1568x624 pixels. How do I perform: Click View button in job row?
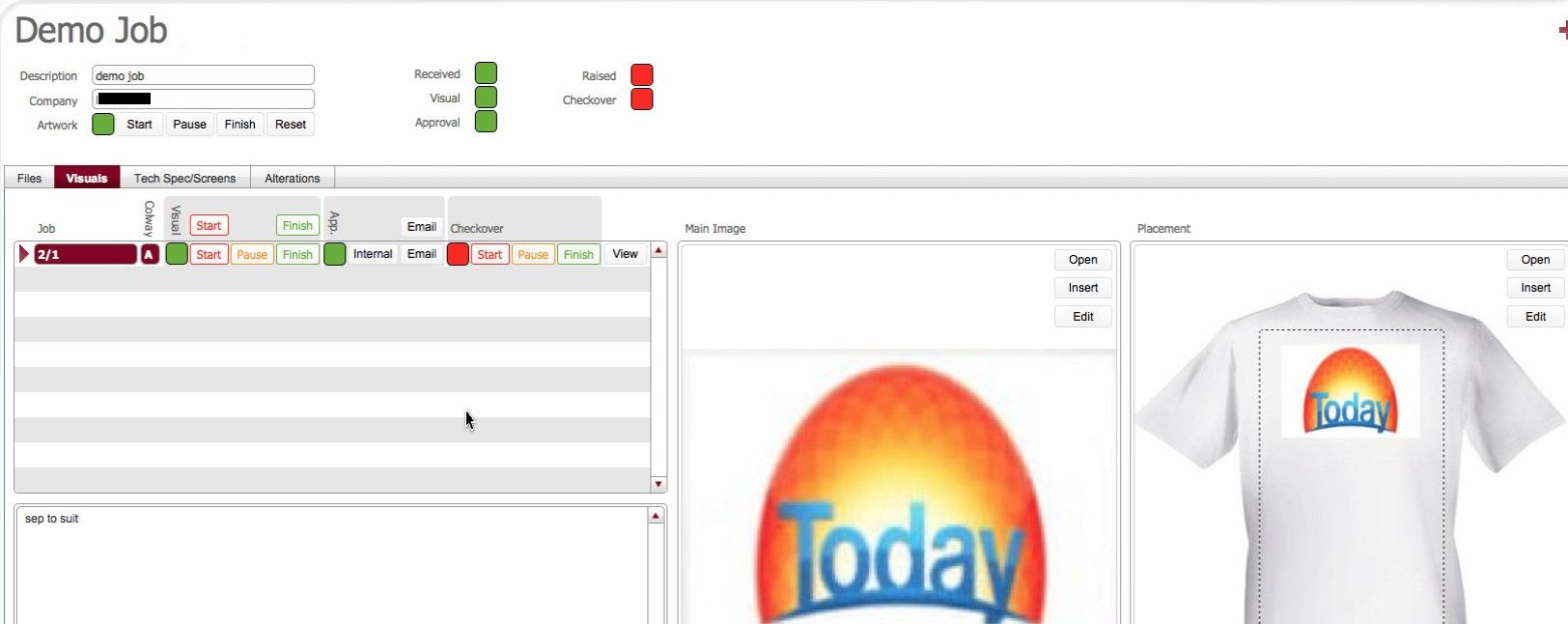click(625, 254)
